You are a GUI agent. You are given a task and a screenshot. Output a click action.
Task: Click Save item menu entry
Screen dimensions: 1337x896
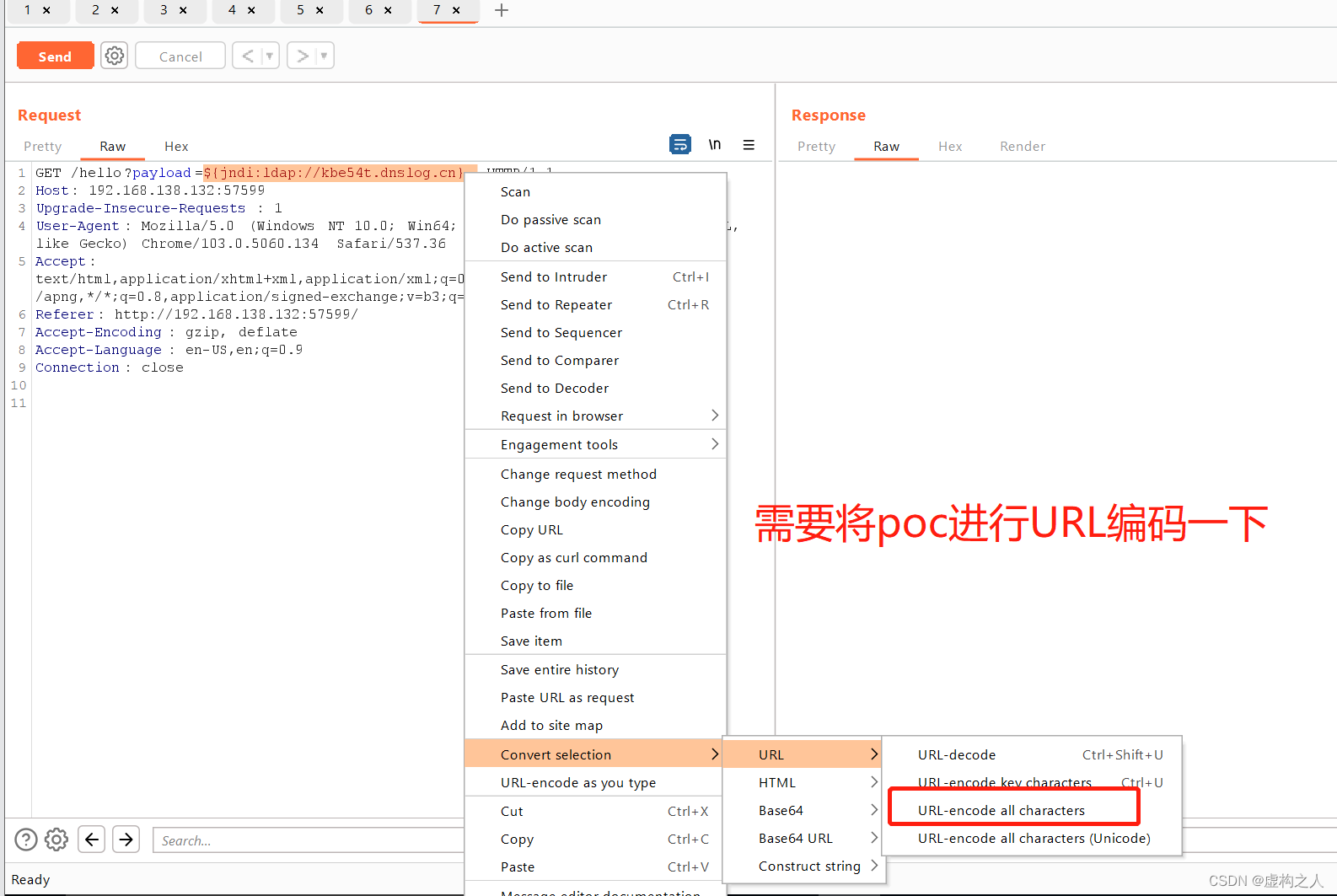595,641
